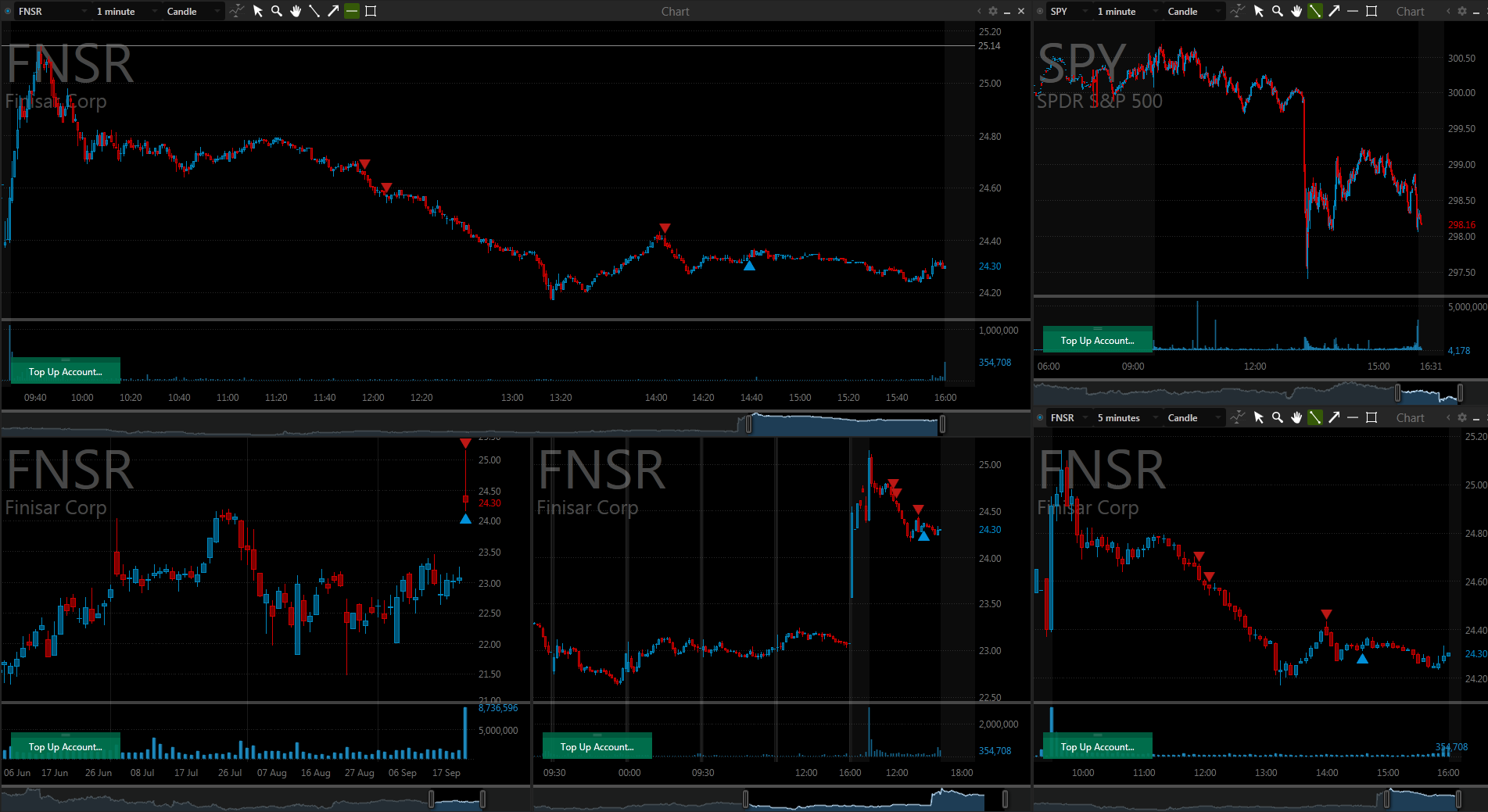Open the FNSR symbol dropdown in top-left chart
1488x812 pixels.
pos(52,11)
